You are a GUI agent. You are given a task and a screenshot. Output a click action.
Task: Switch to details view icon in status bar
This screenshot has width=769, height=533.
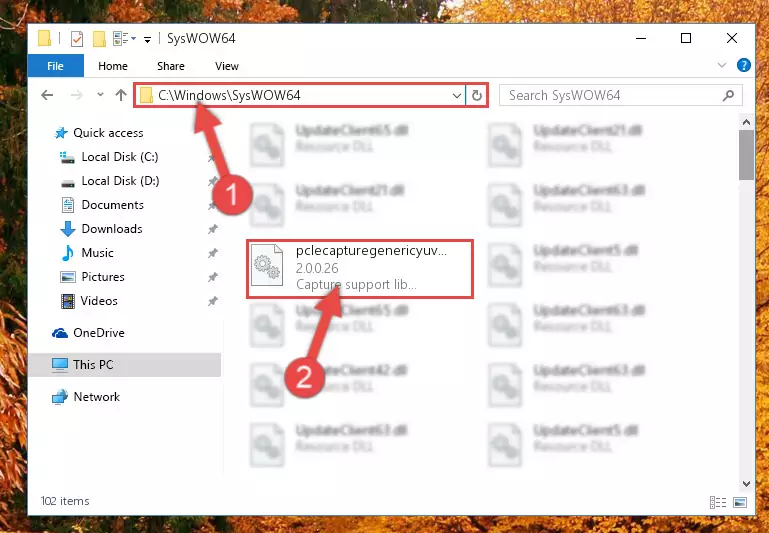(x=718, y=502)
